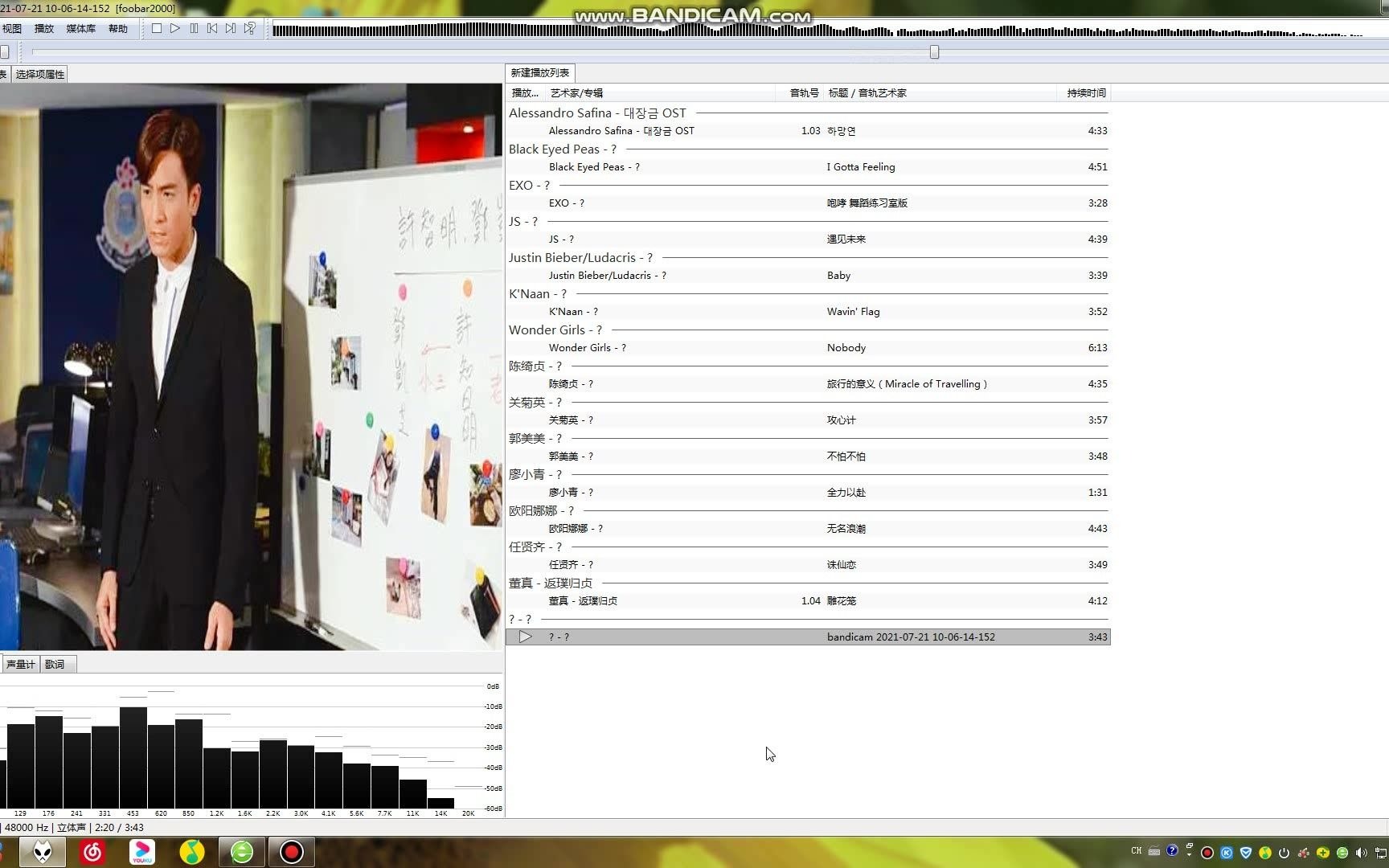Click the 播放... column header
The height and width of the screenshot is (868, 1389).
[526, 93]
